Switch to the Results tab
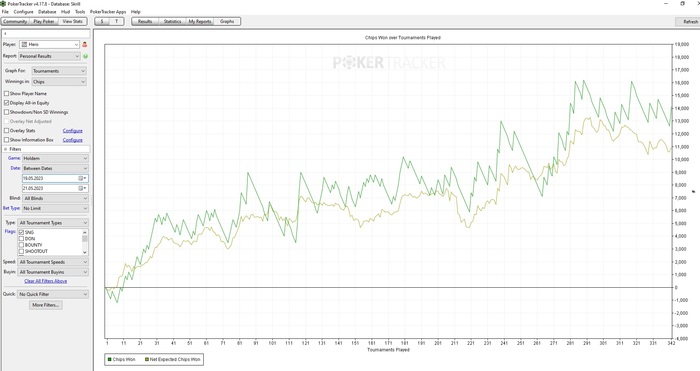Image resolution: width=700 pixels, height=371 pixels. click(145, 21)
